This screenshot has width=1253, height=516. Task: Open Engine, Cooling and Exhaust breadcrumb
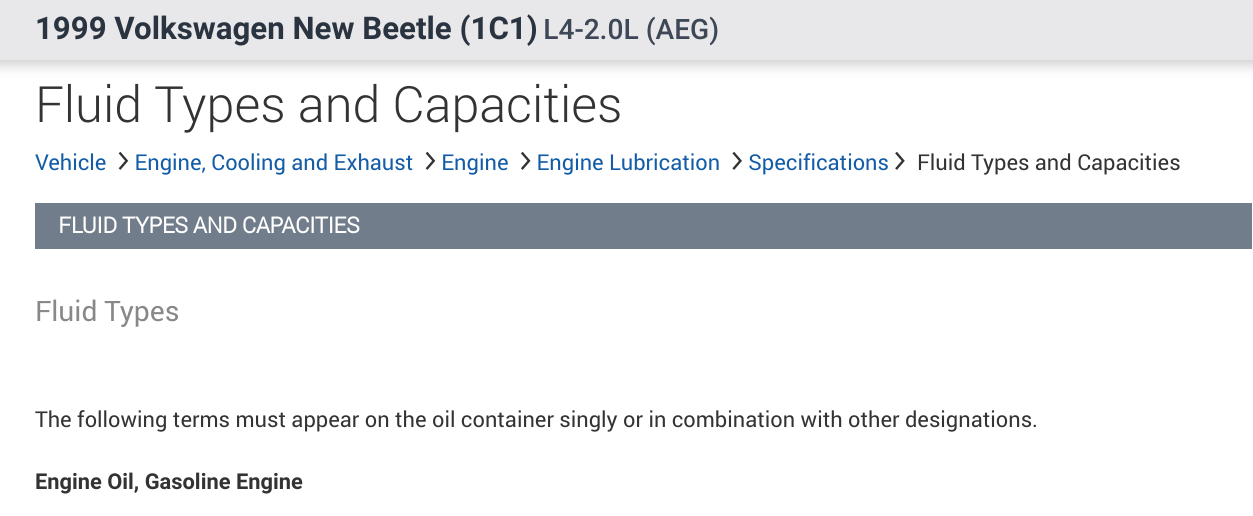click(x=274, y=163)
